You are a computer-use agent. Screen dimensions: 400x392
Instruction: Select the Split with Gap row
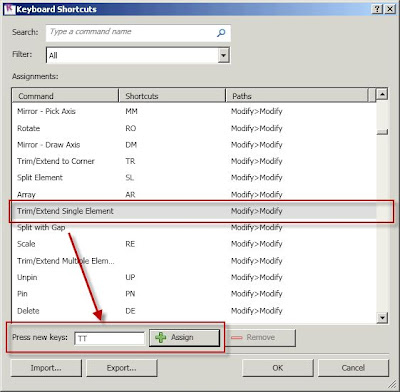(x=194, y=227)
